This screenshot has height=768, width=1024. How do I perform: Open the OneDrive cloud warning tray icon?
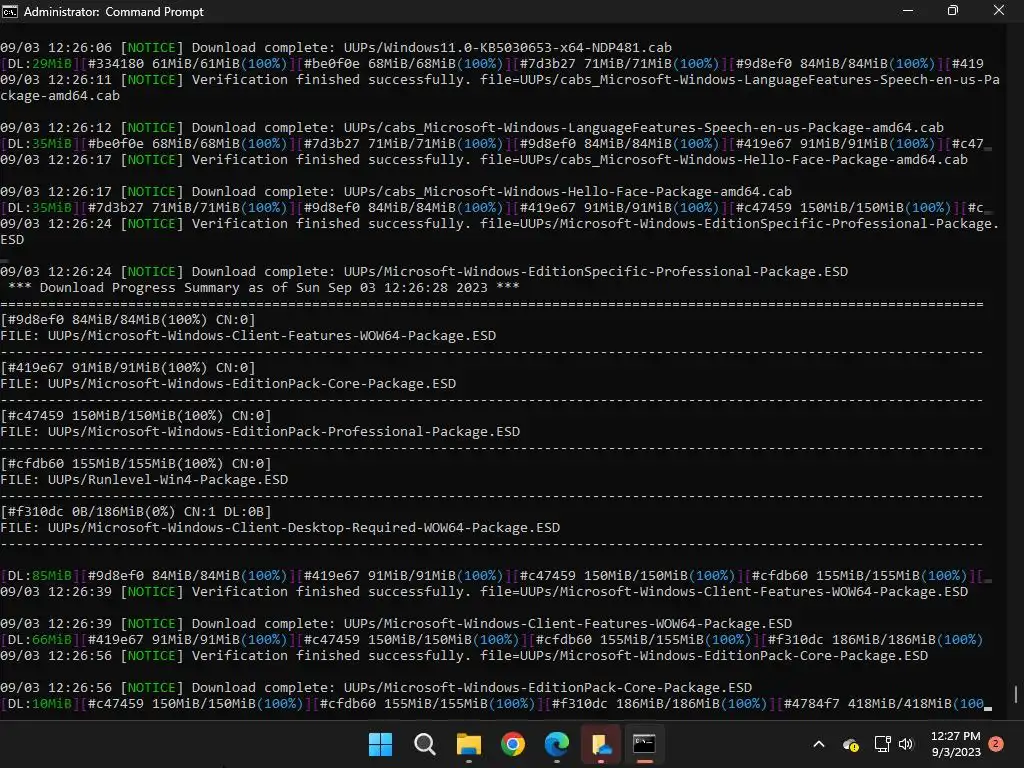[x=850, y=744]
